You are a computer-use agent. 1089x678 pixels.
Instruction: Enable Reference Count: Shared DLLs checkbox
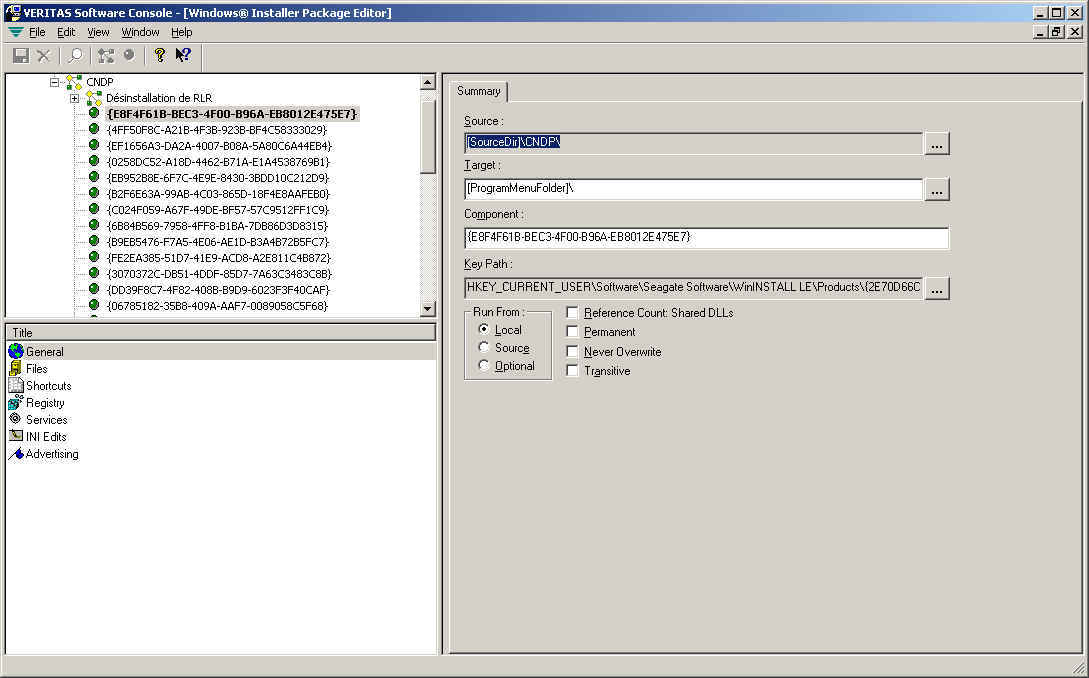572,313
